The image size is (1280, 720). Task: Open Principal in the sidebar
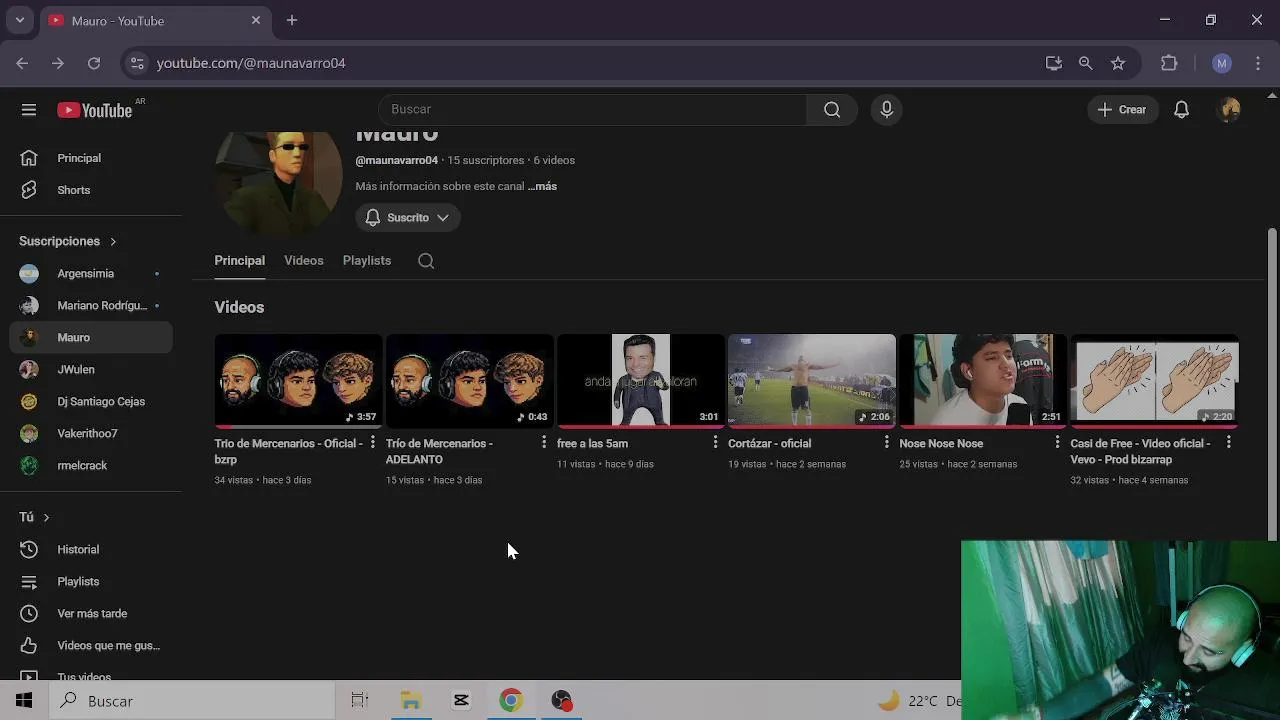pyautogui.click(x=91, y=158)
